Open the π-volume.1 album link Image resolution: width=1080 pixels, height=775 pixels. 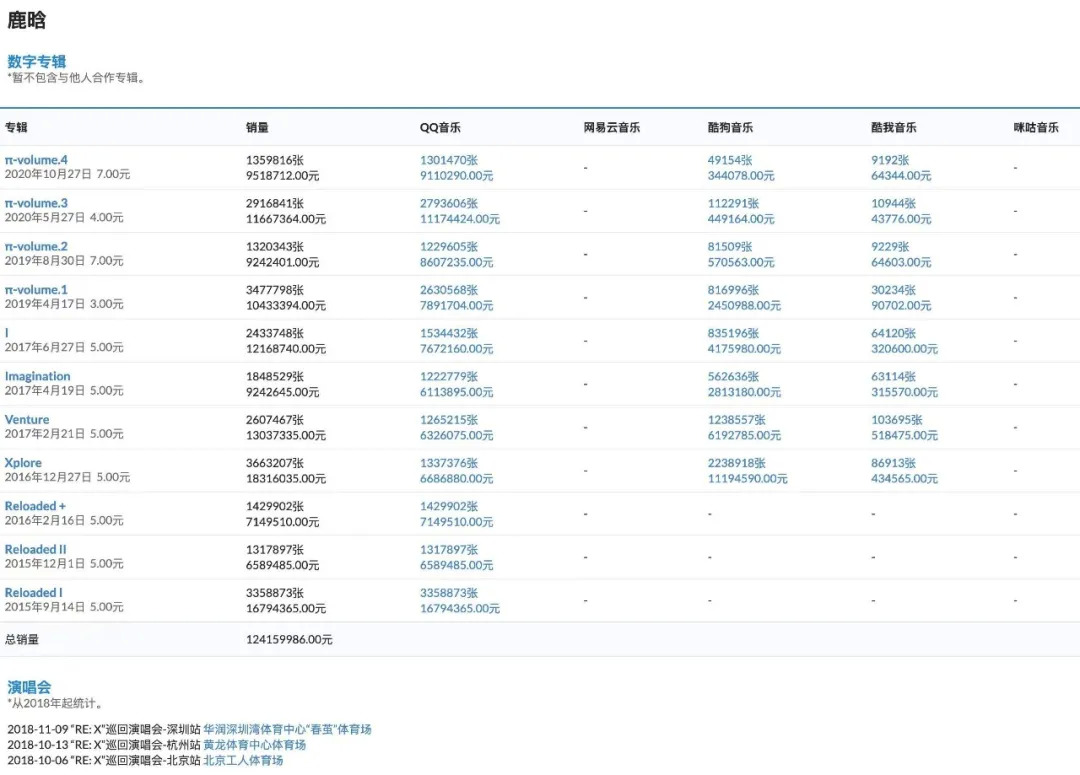[37, 290]
